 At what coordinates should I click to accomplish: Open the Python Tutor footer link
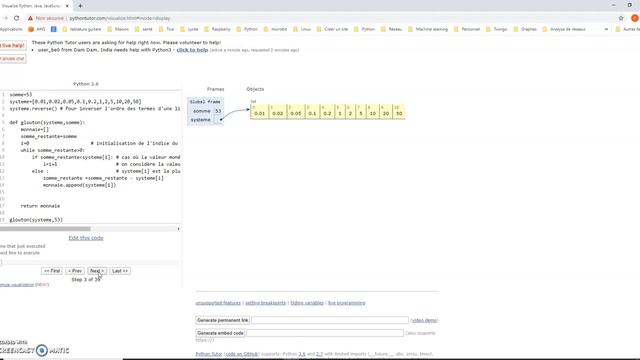pyautogui.click(x=209, y=354)
